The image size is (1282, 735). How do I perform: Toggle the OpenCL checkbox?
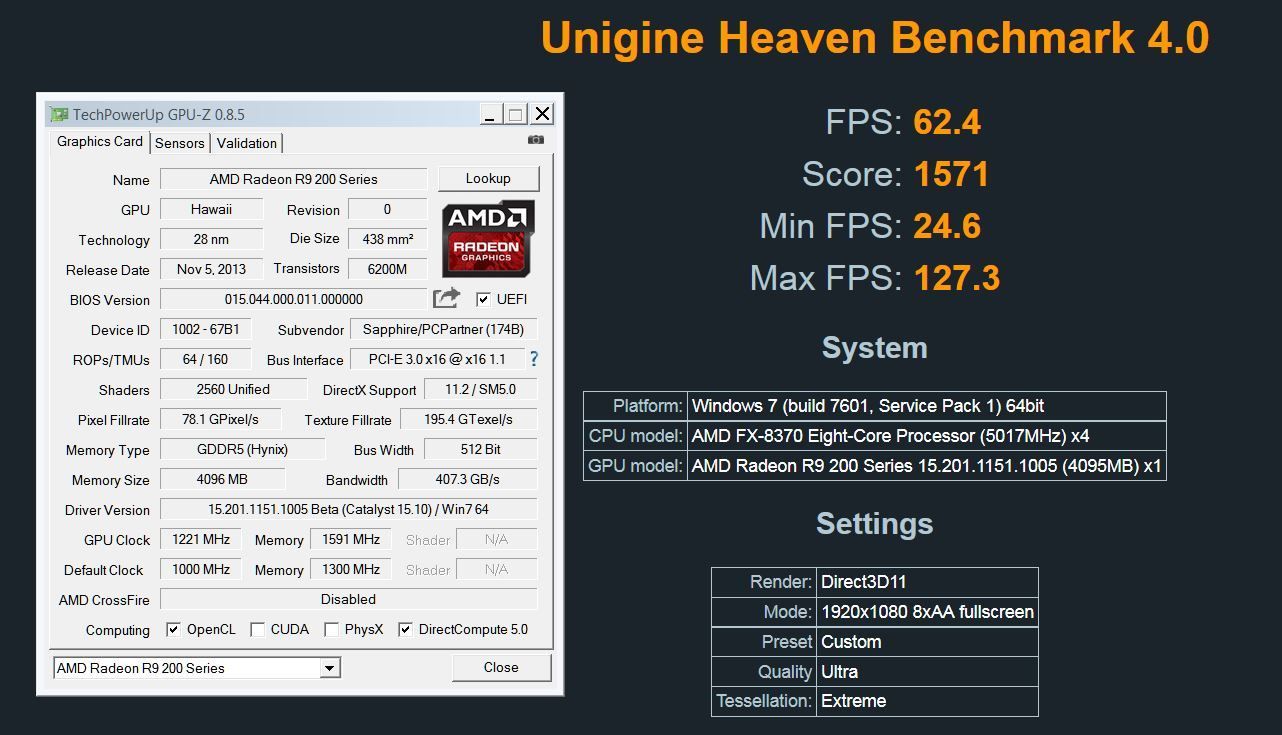pyautogui.click(x=173, y=629)
